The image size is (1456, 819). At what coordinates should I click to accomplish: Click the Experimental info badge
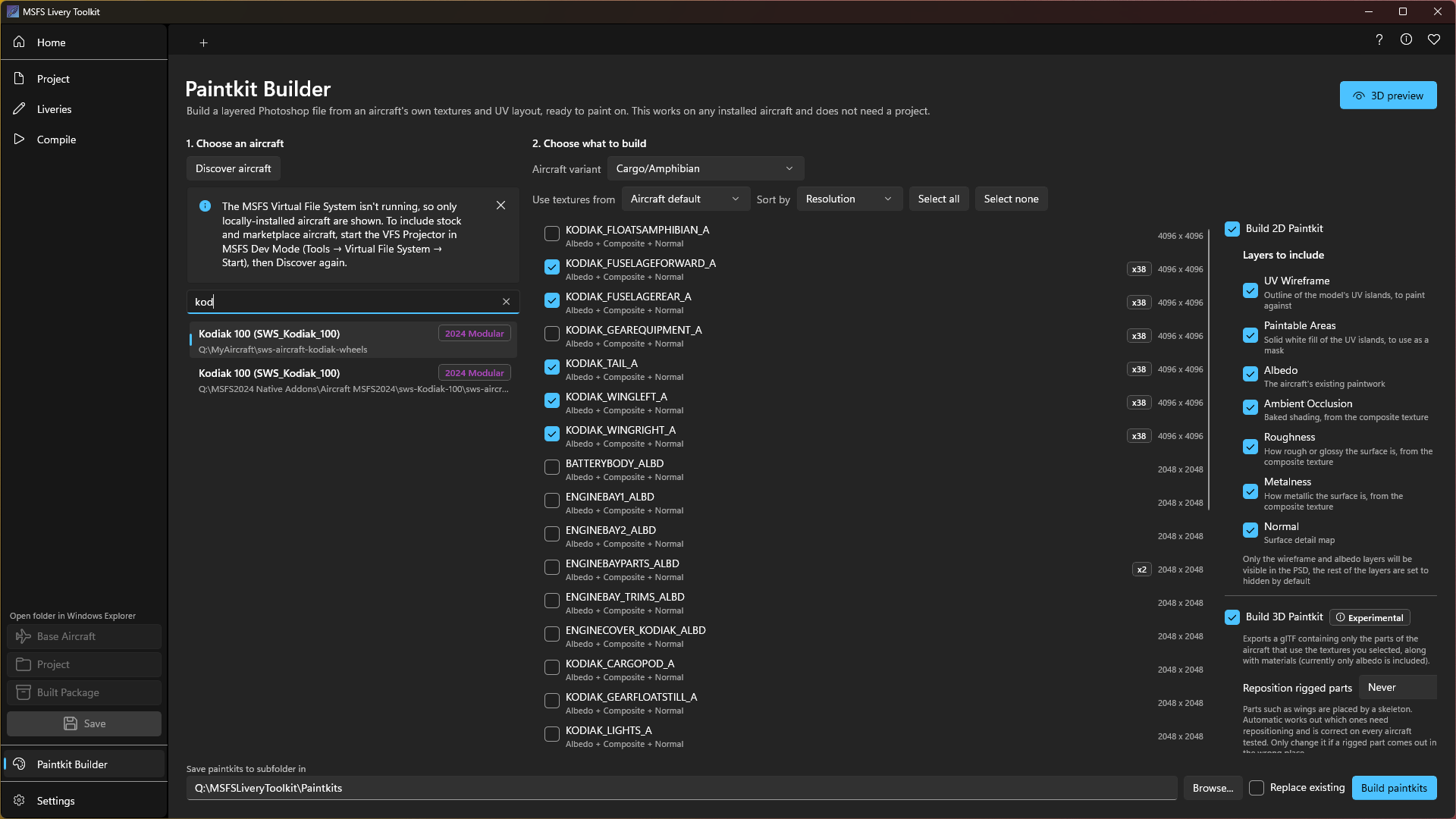(1370, 617)
